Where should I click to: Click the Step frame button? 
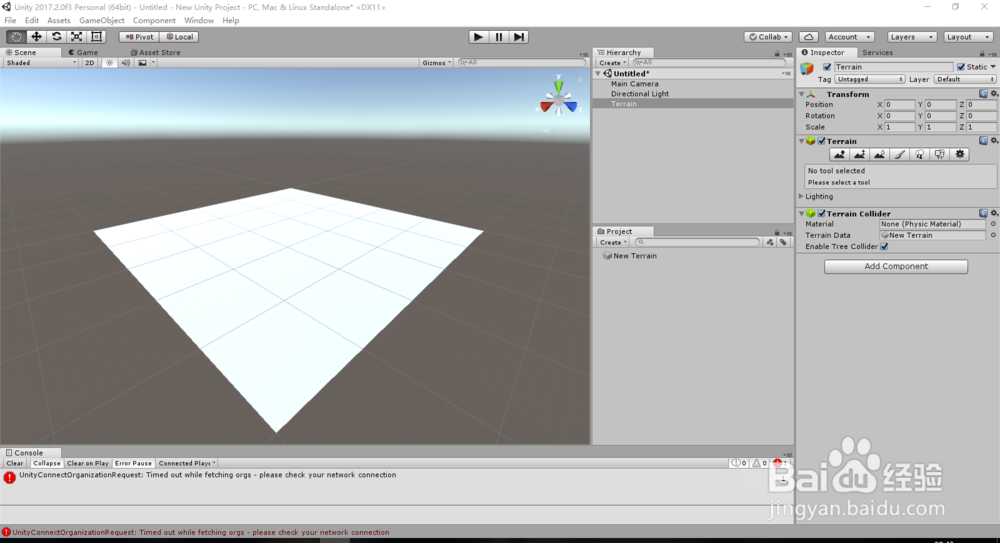coord(519,37)
